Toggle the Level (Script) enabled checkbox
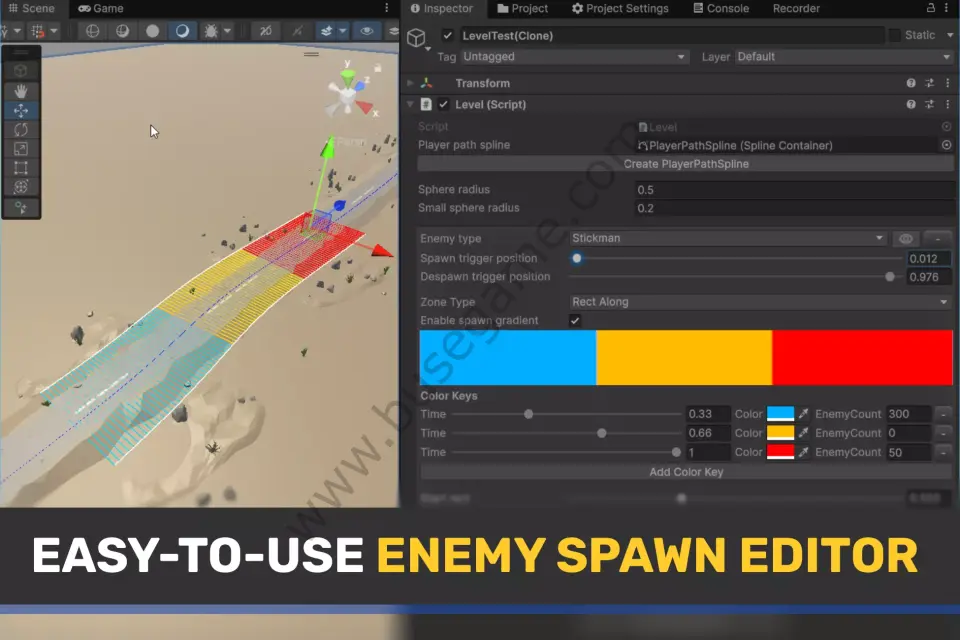960x640 pixels. coord(444,104)
